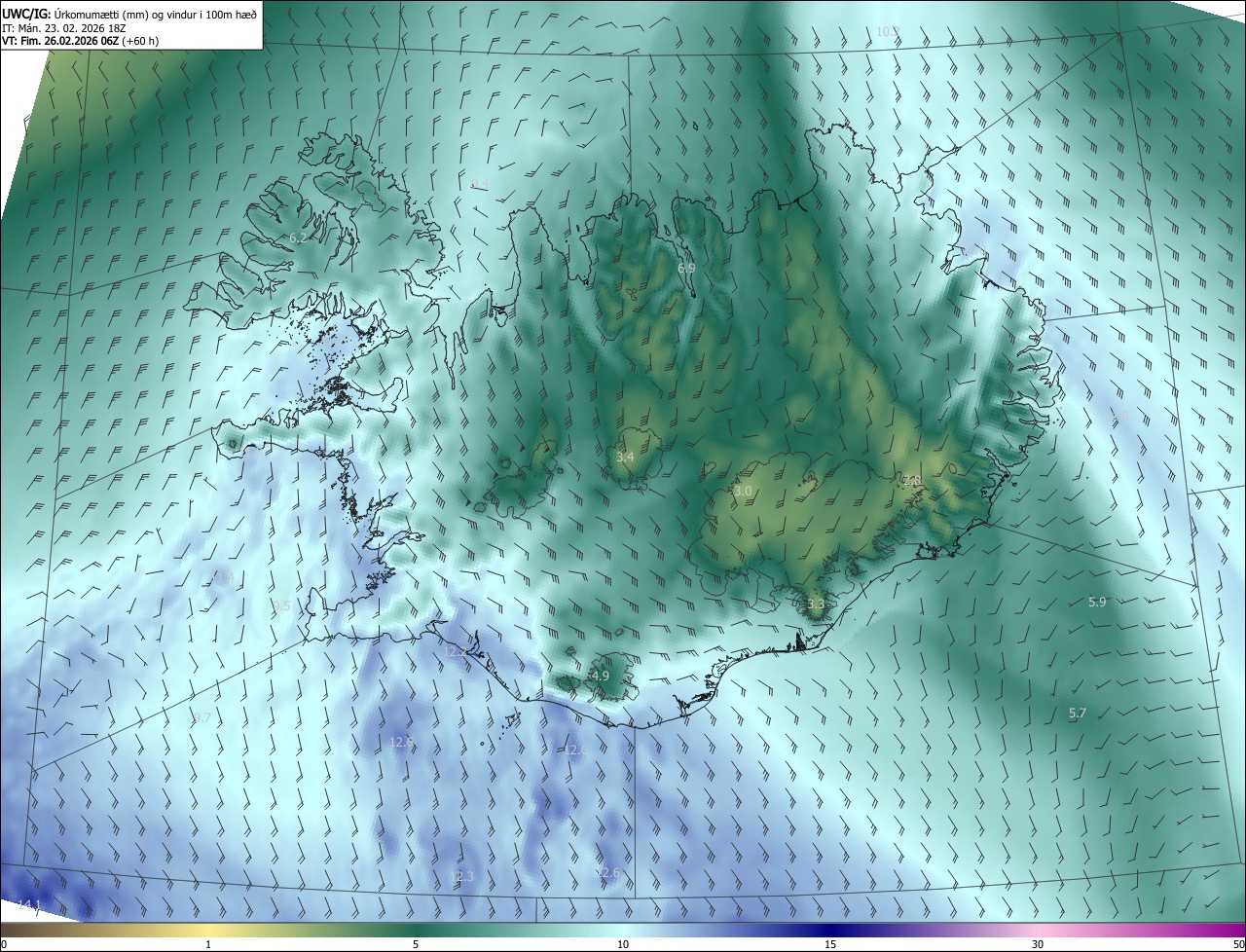The height and width of the screenshot is (952, 1246).
Task: Click the 5.7 value label
Action: (x=1078, y=714)
